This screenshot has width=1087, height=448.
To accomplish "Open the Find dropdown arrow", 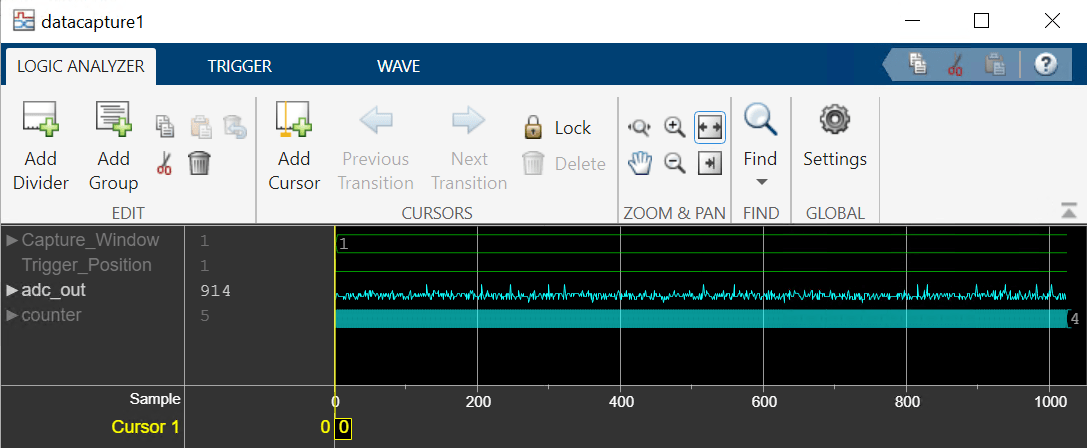I will pyautogui.click(x=760, y=182).
